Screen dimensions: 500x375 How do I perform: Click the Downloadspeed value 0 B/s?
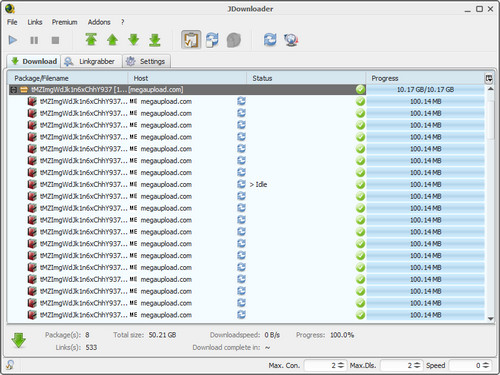272,335
